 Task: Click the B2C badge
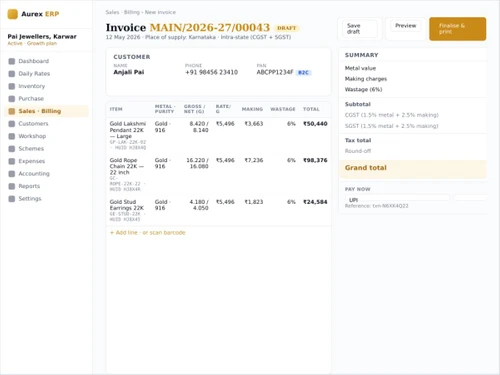click(x=303, y=73)
